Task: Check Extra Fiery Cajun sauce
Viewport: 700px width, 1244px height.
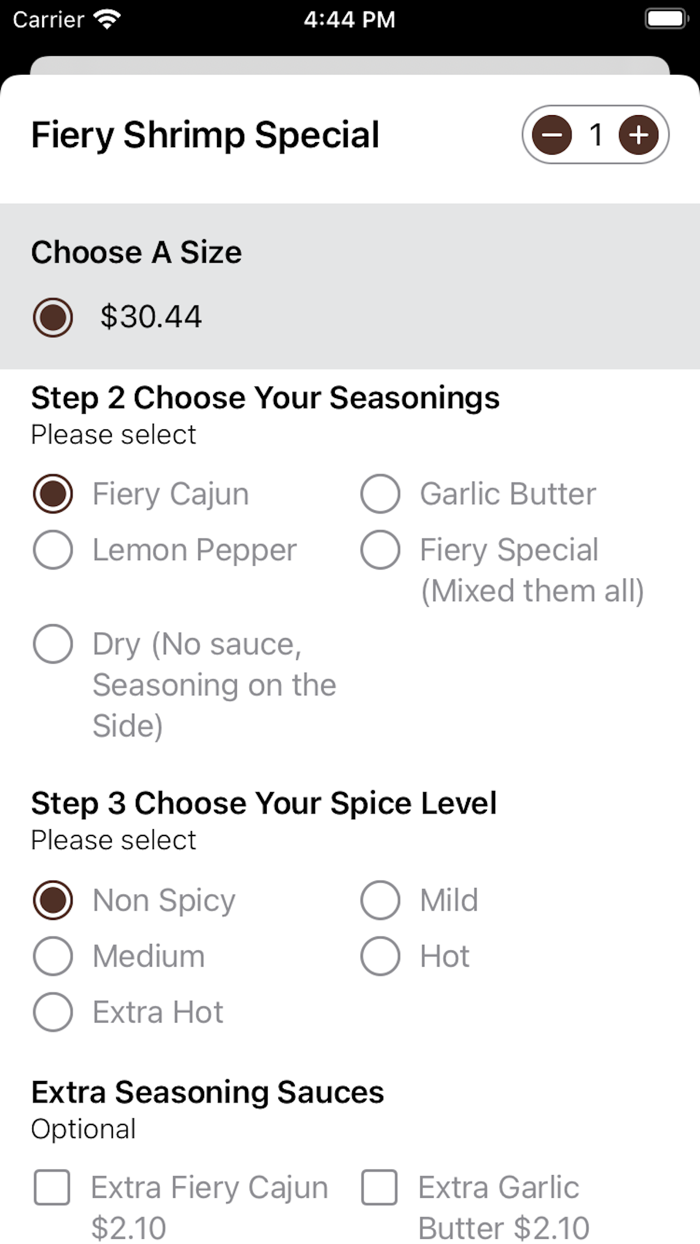Action: point(53,1188)
